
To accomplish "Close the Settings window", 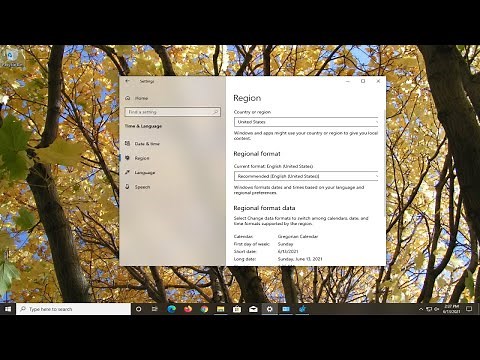I will [378, 81].
